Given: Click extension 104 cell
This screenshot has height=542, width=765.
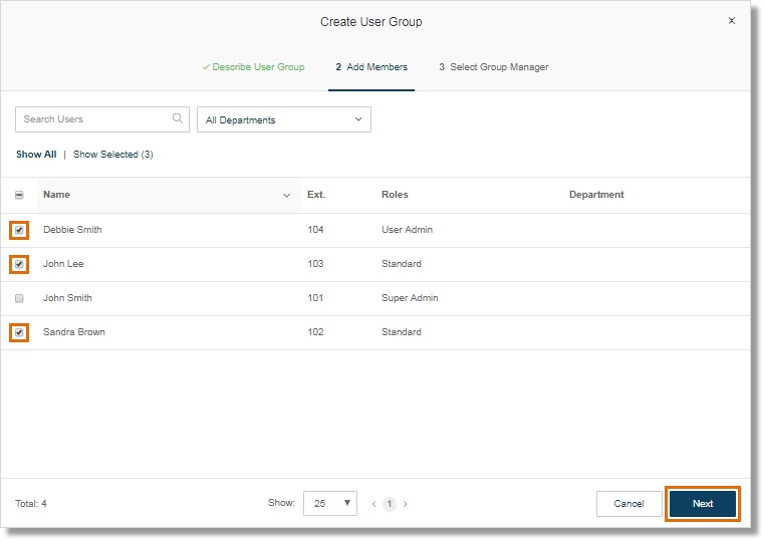Looking at the screenshot, I should point(315,230).
